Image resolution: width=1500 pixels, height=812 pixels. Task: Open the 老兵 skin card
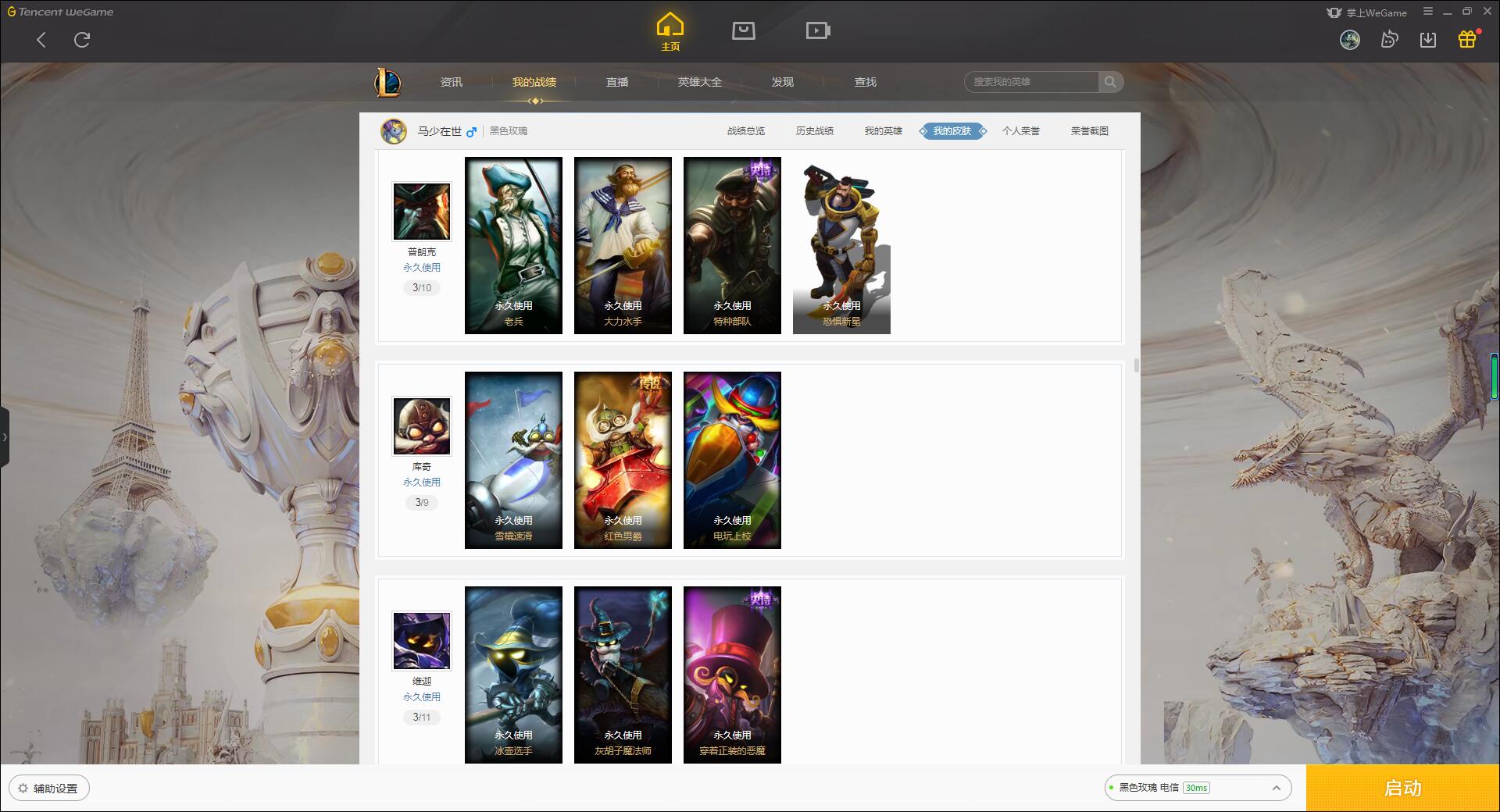[513, 246]
